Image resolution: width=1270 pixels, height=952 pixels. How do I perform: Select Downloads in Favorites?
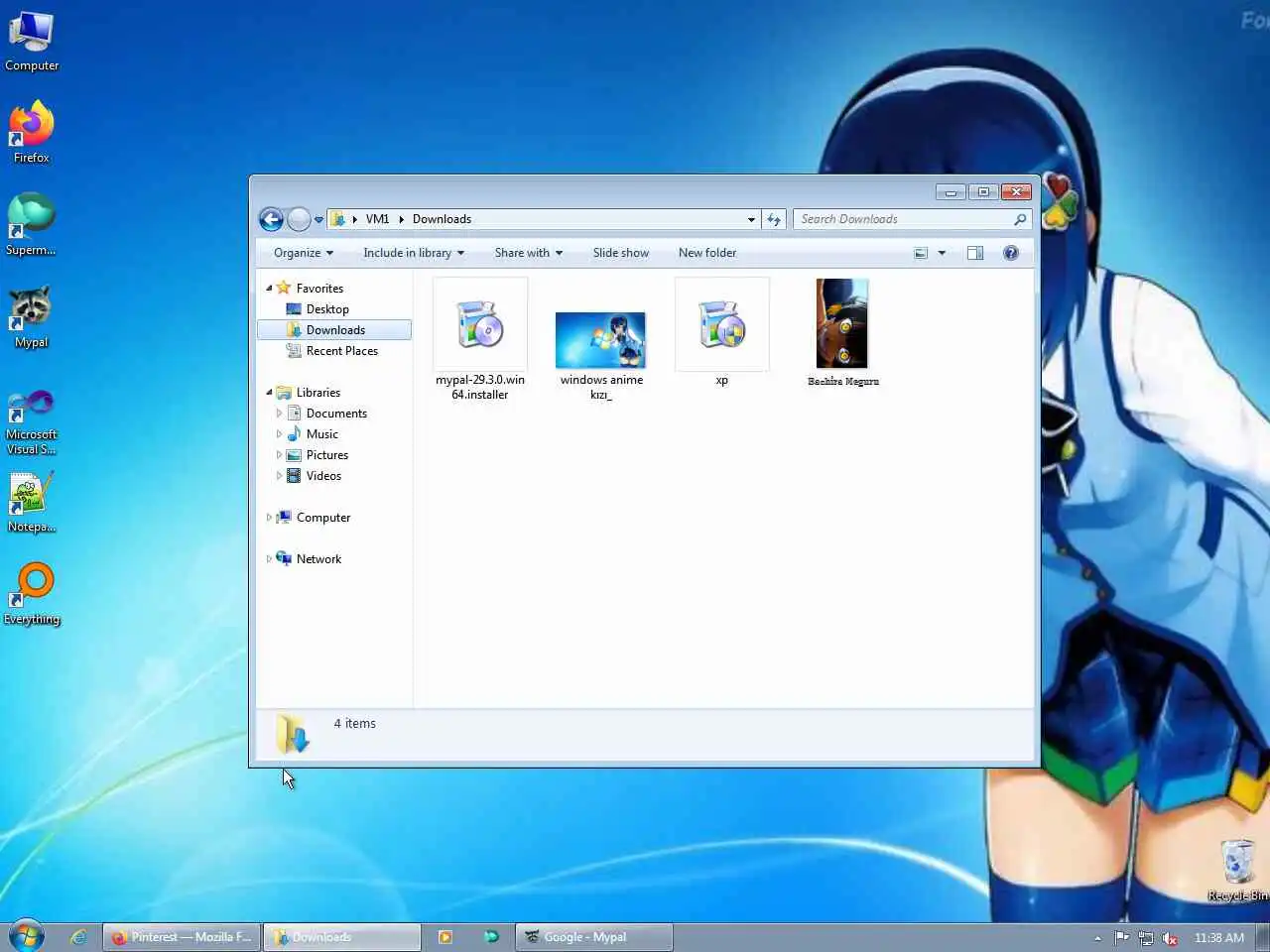[335, 330]
